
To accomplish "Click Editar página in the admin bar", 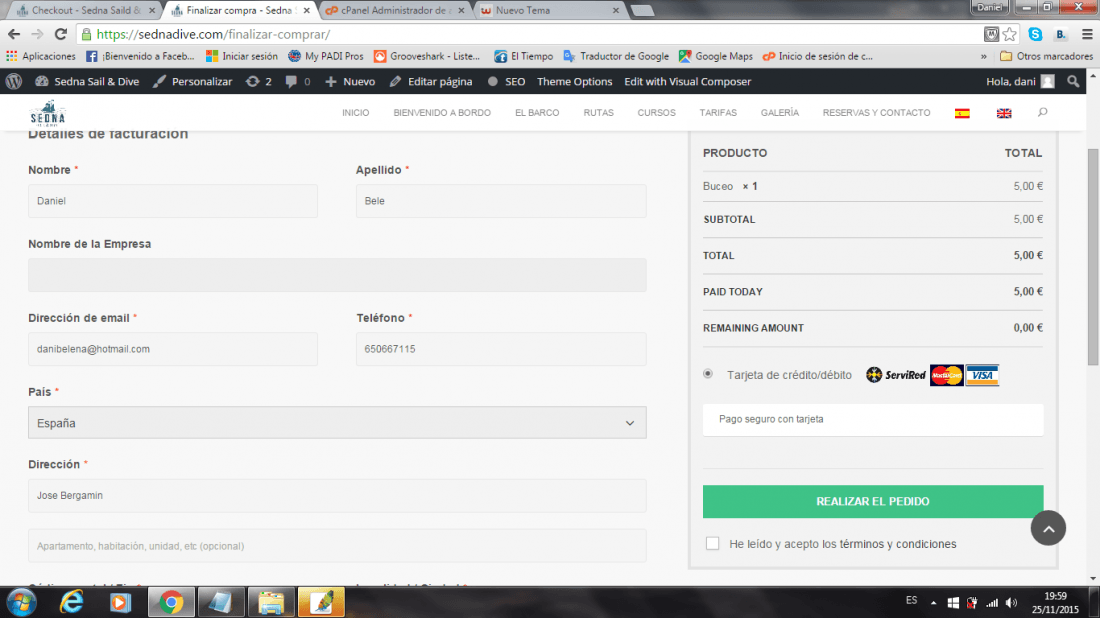I will [x=431, y=81].
